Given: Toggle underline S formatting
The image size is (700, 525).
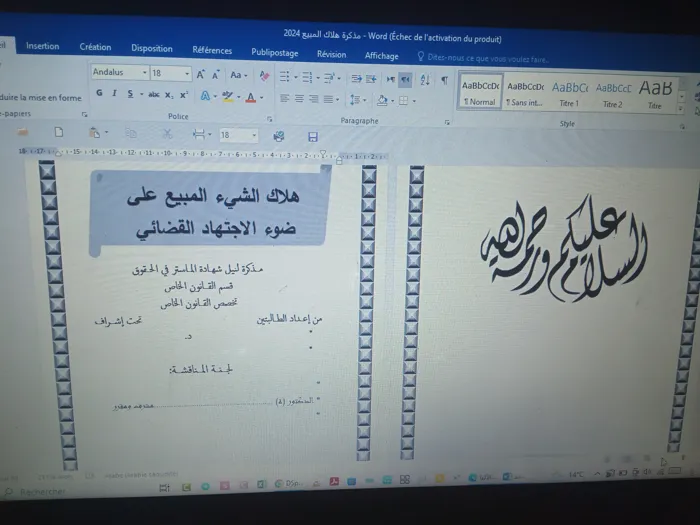Looking at the screenshot, I should (x=130, y=94).
